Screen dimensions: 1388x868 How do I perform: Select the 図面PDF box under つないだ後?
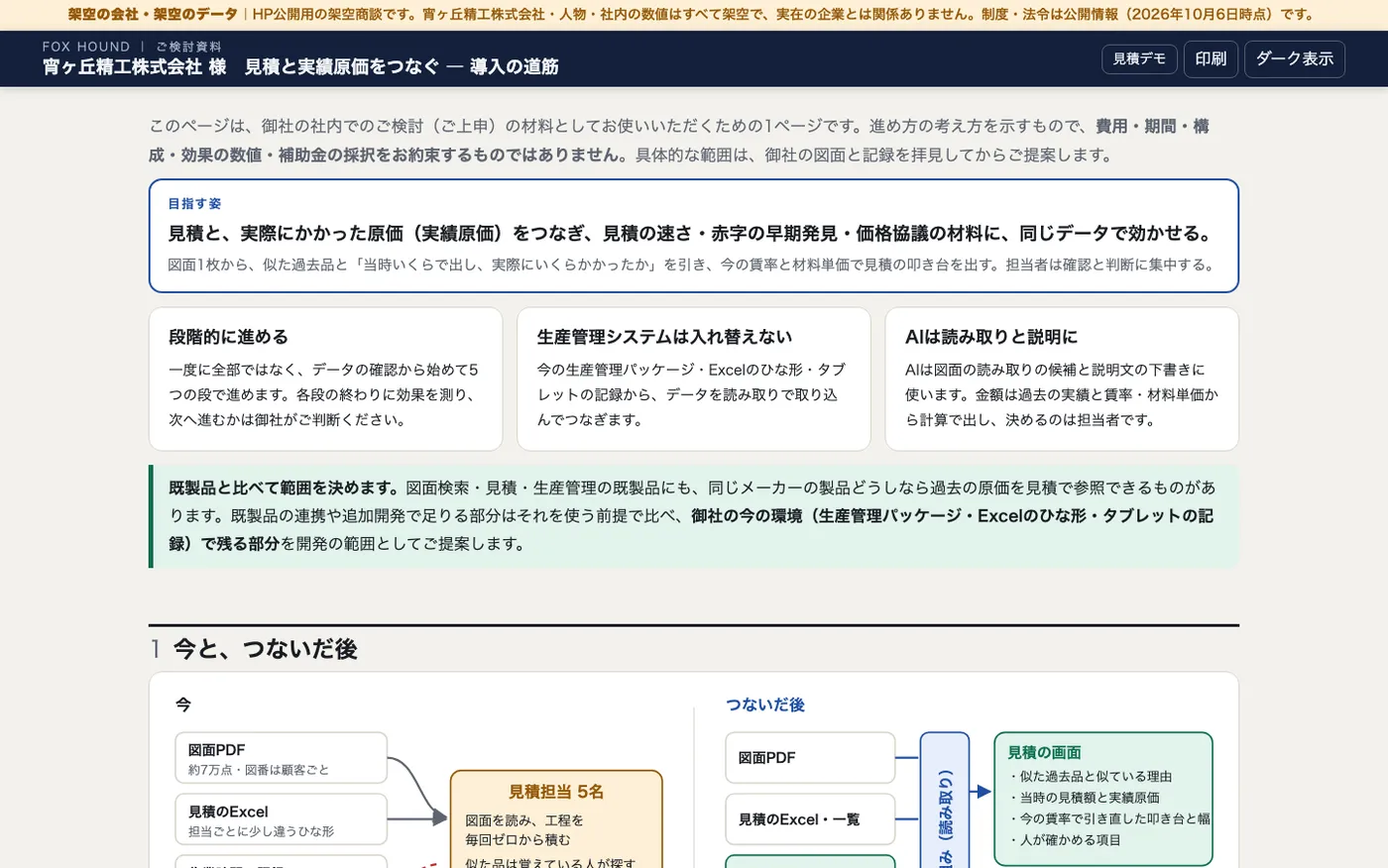(x=810, y=758)
